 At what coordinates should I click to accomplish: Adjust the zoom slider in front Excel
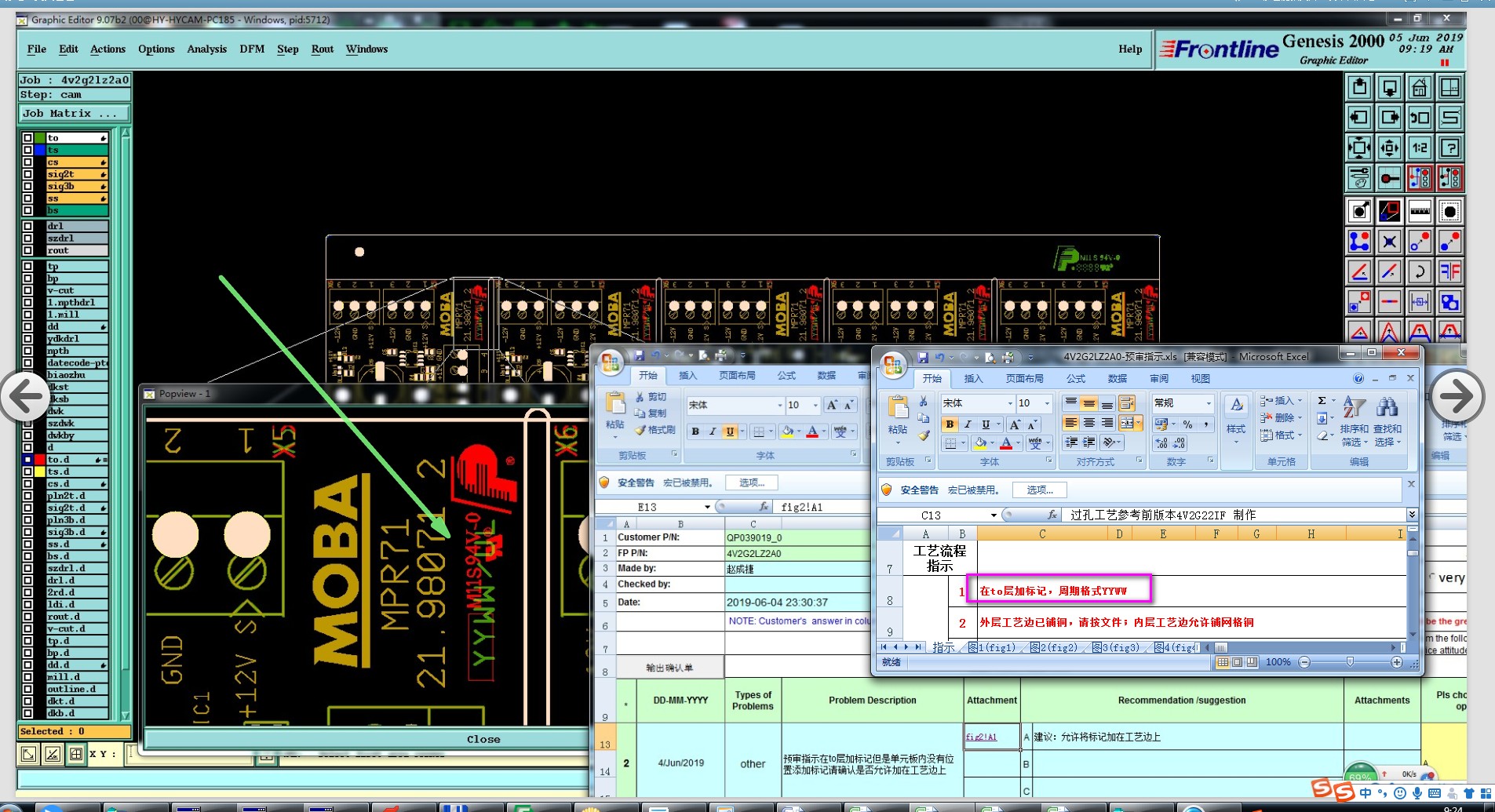1350,662
